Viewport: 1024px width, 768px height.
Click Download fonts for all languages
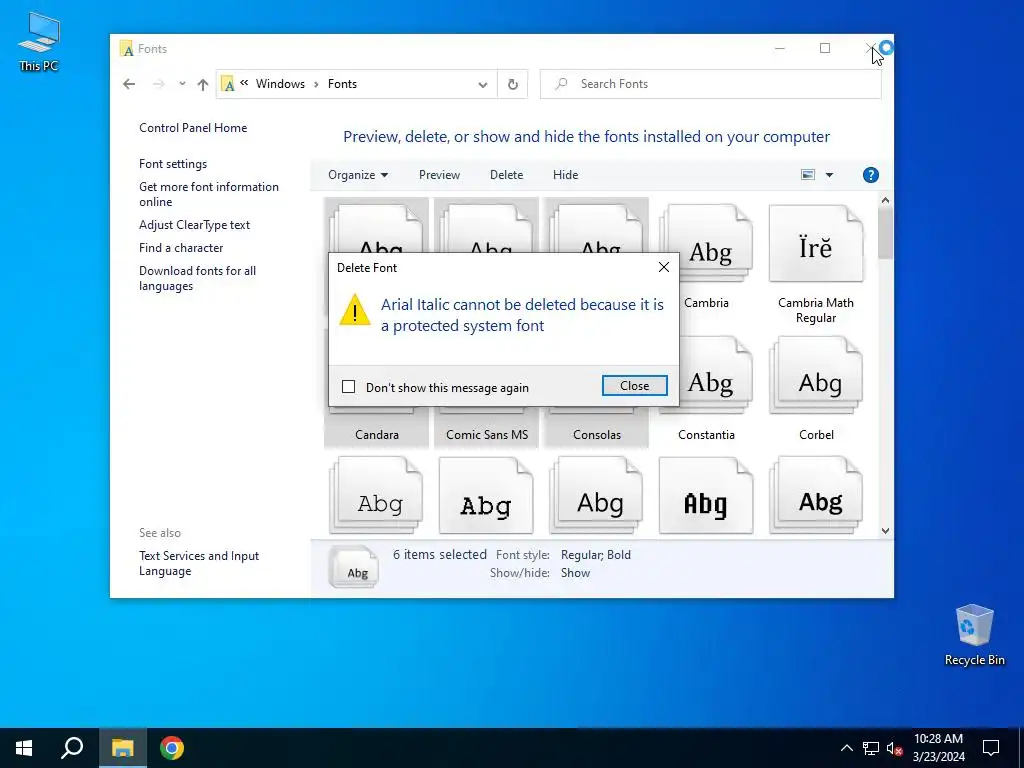(x=197, y=278)
